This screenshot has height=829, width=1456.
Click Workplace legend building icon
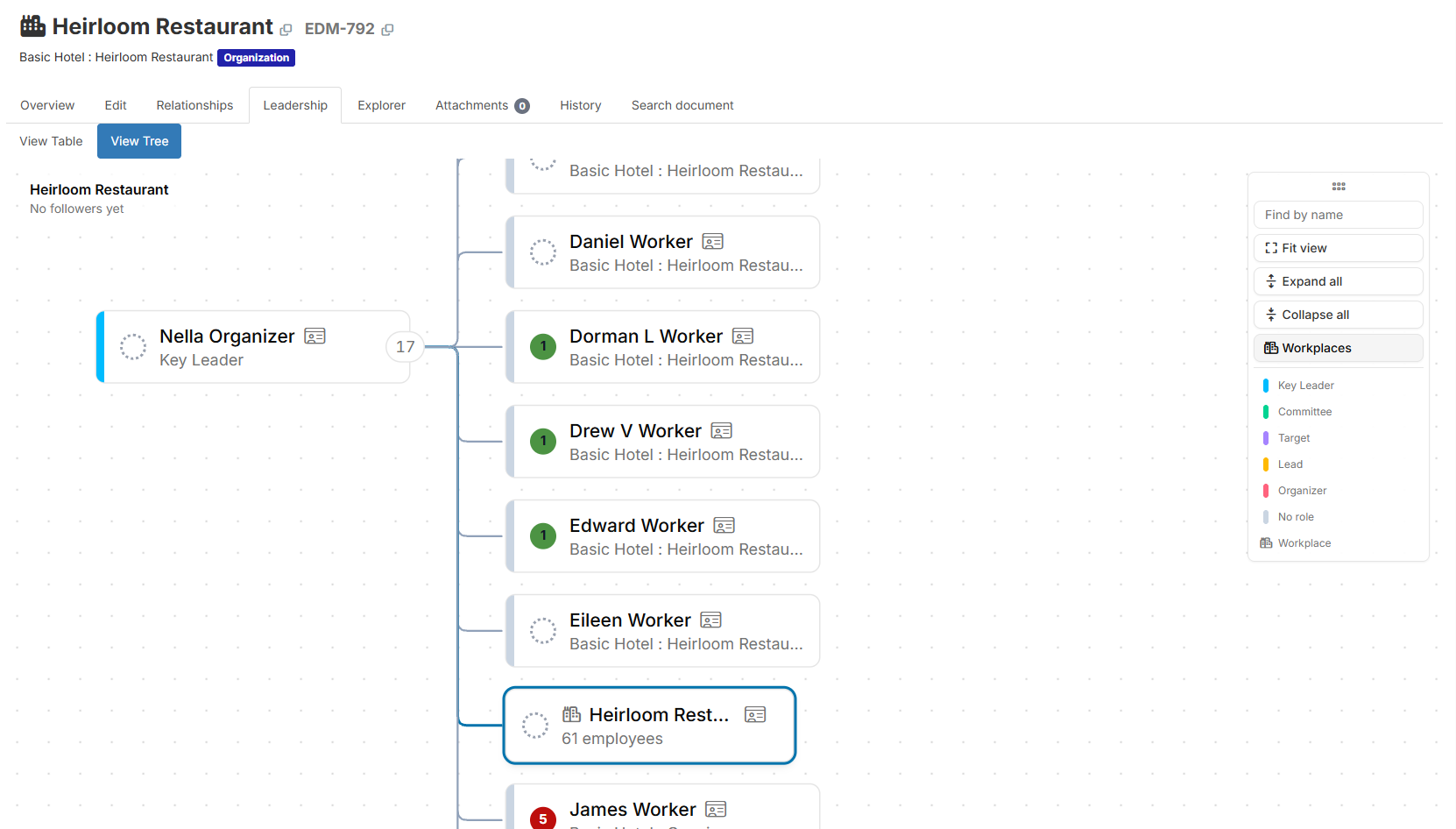1266,543
